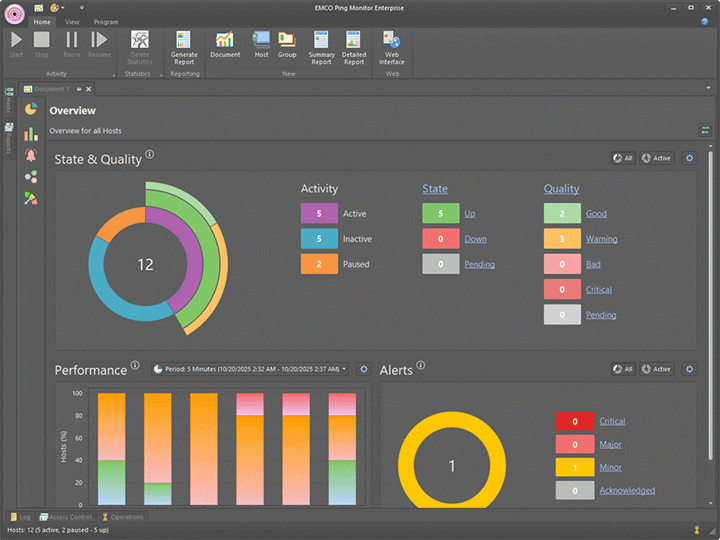Click the Minor alerts link
720x540 pixels.
click(x=610, y=467)
